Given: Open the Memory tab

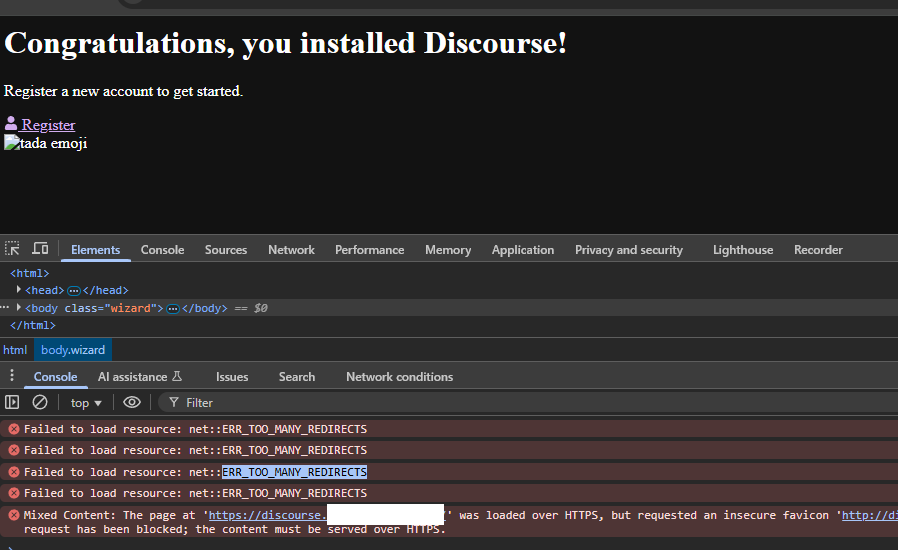Looking at the screenshot, I should [x=448, y=250].
